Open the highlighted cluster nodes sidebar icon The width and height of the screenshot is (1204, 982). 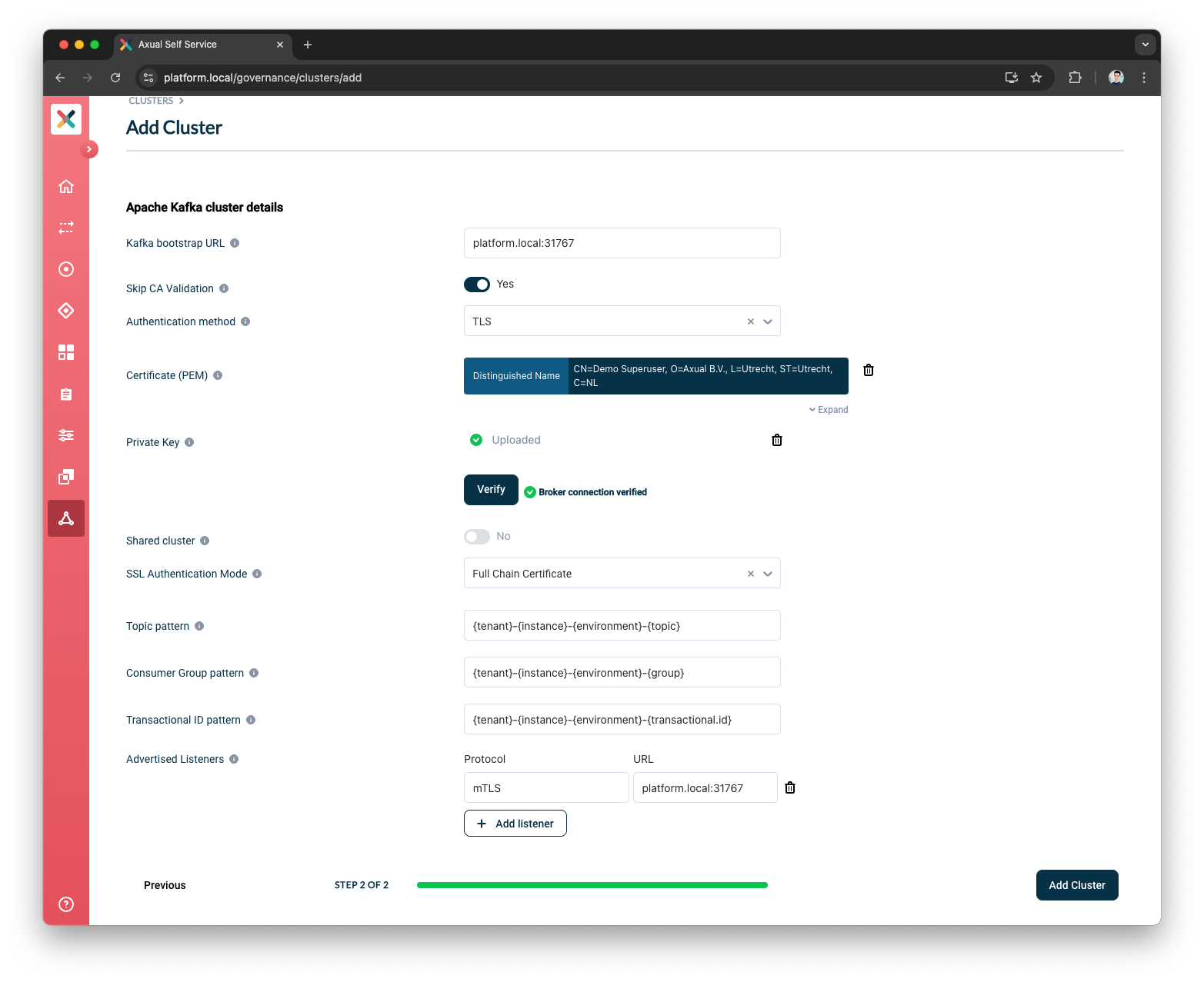[66, 518]
